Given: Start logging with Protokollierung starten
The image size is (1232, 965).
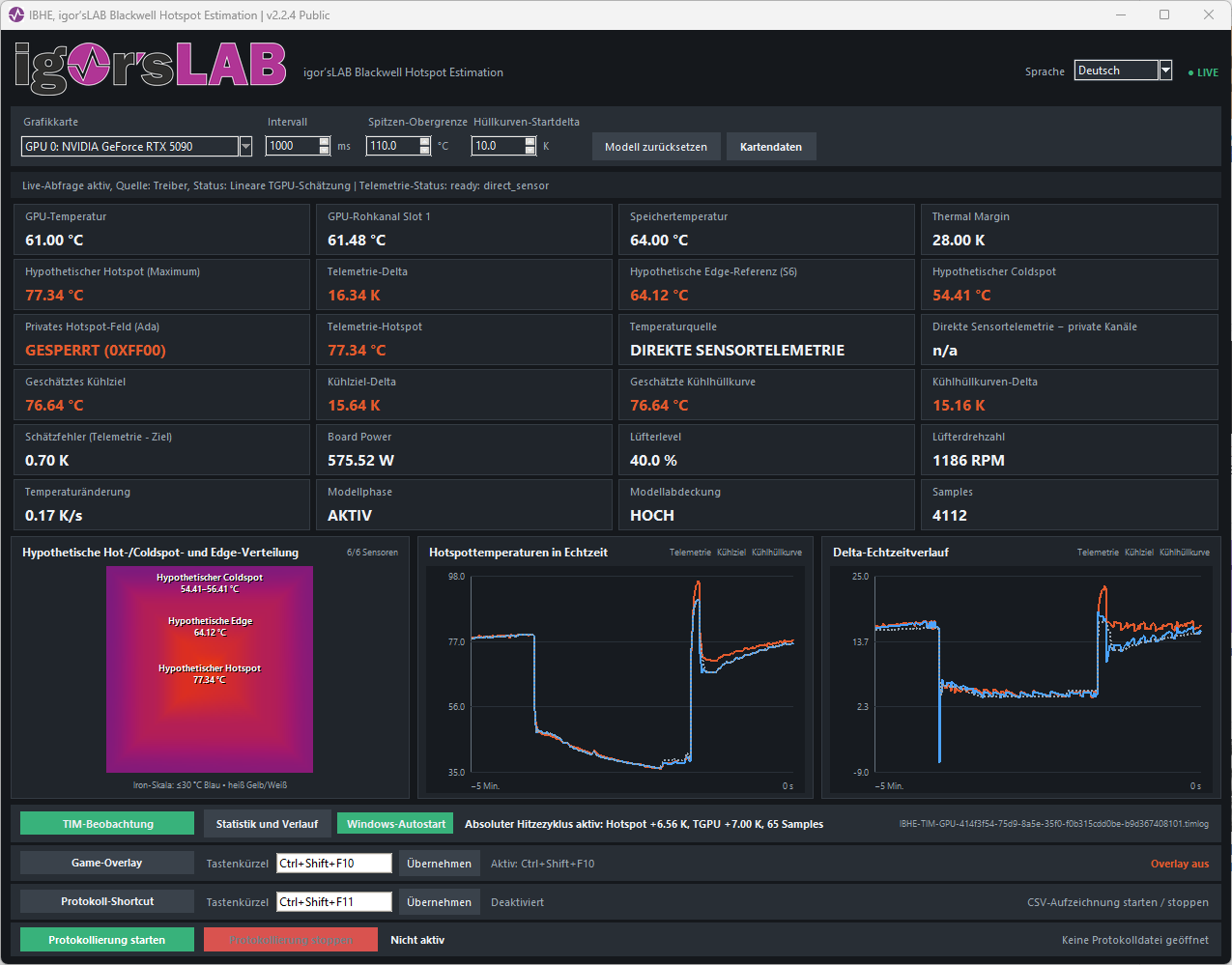Looking at the screenshot, I should click(x=107, y=940).
